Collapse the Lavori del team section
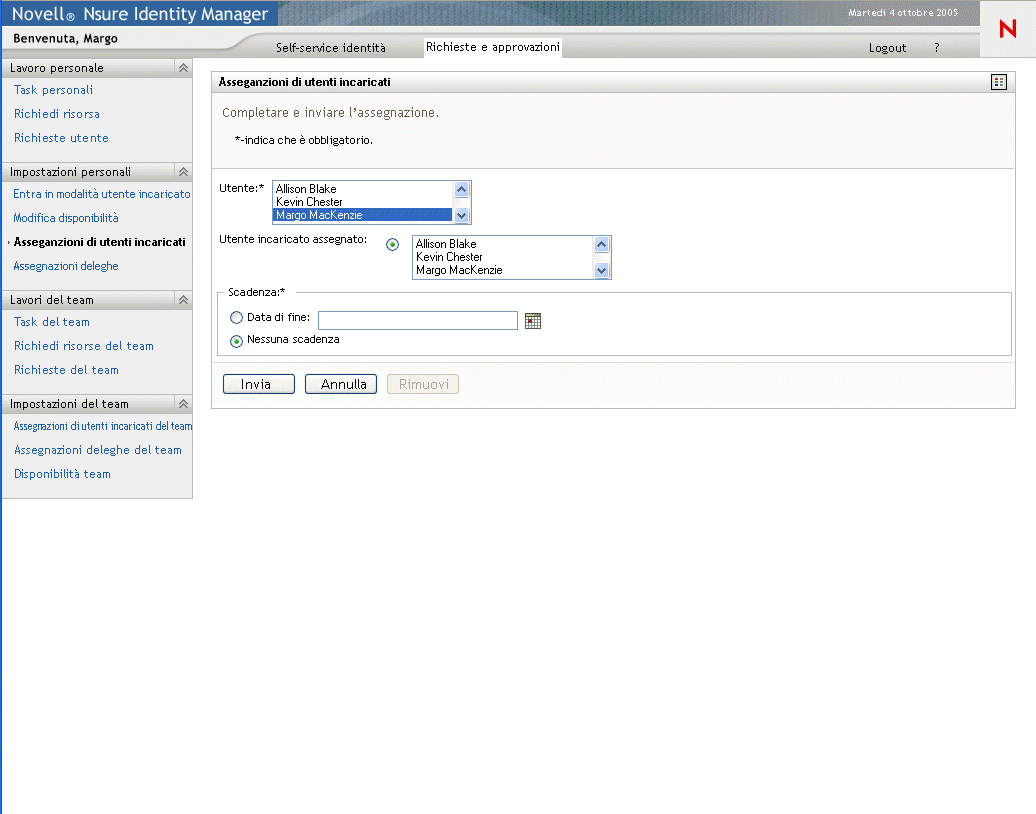Screen dimensions: 1036x814 point(183,300)
